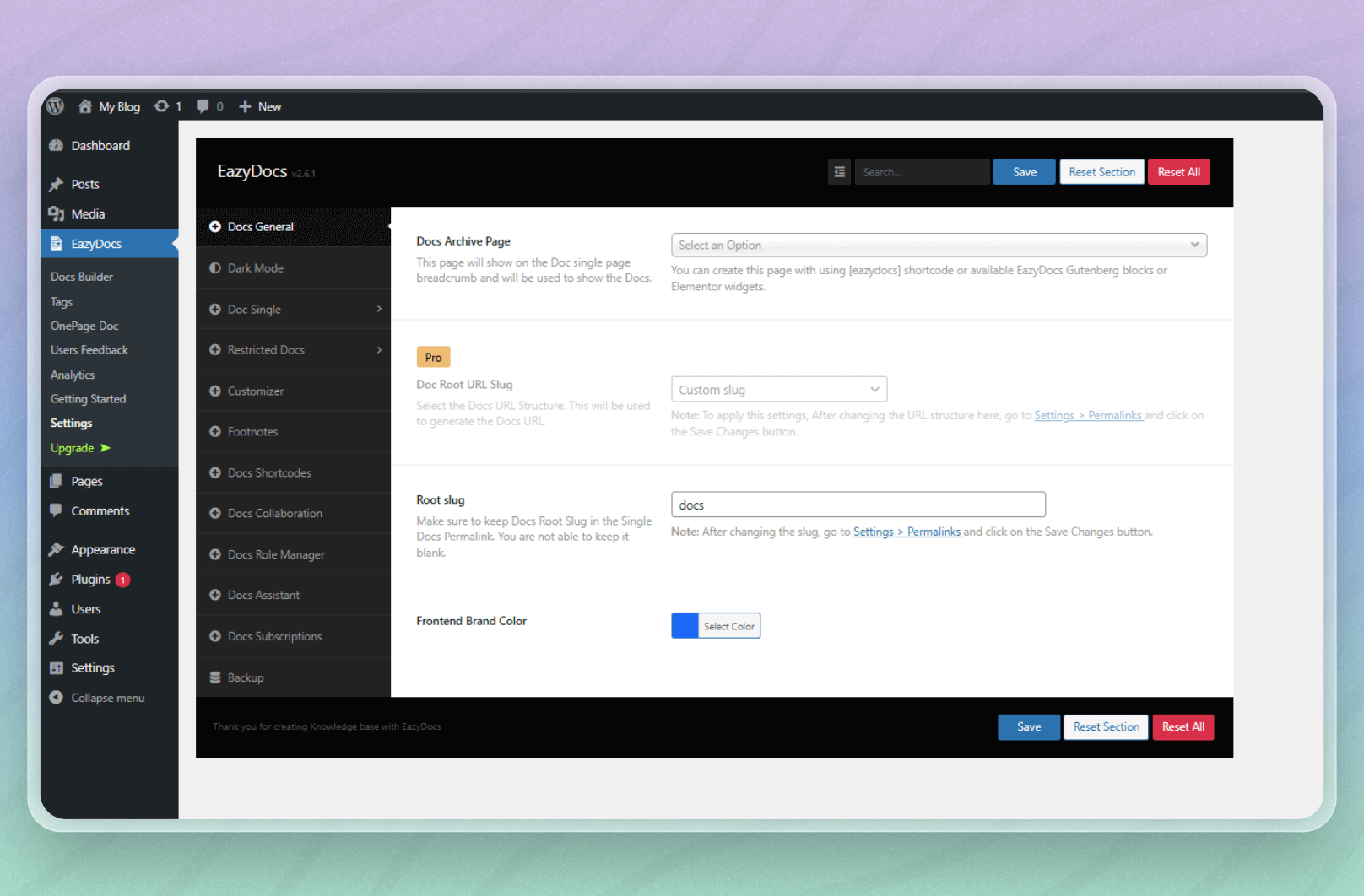Click the Appearance brush icon
Viewport: 1364px width, 896px height.
(57, 549)
